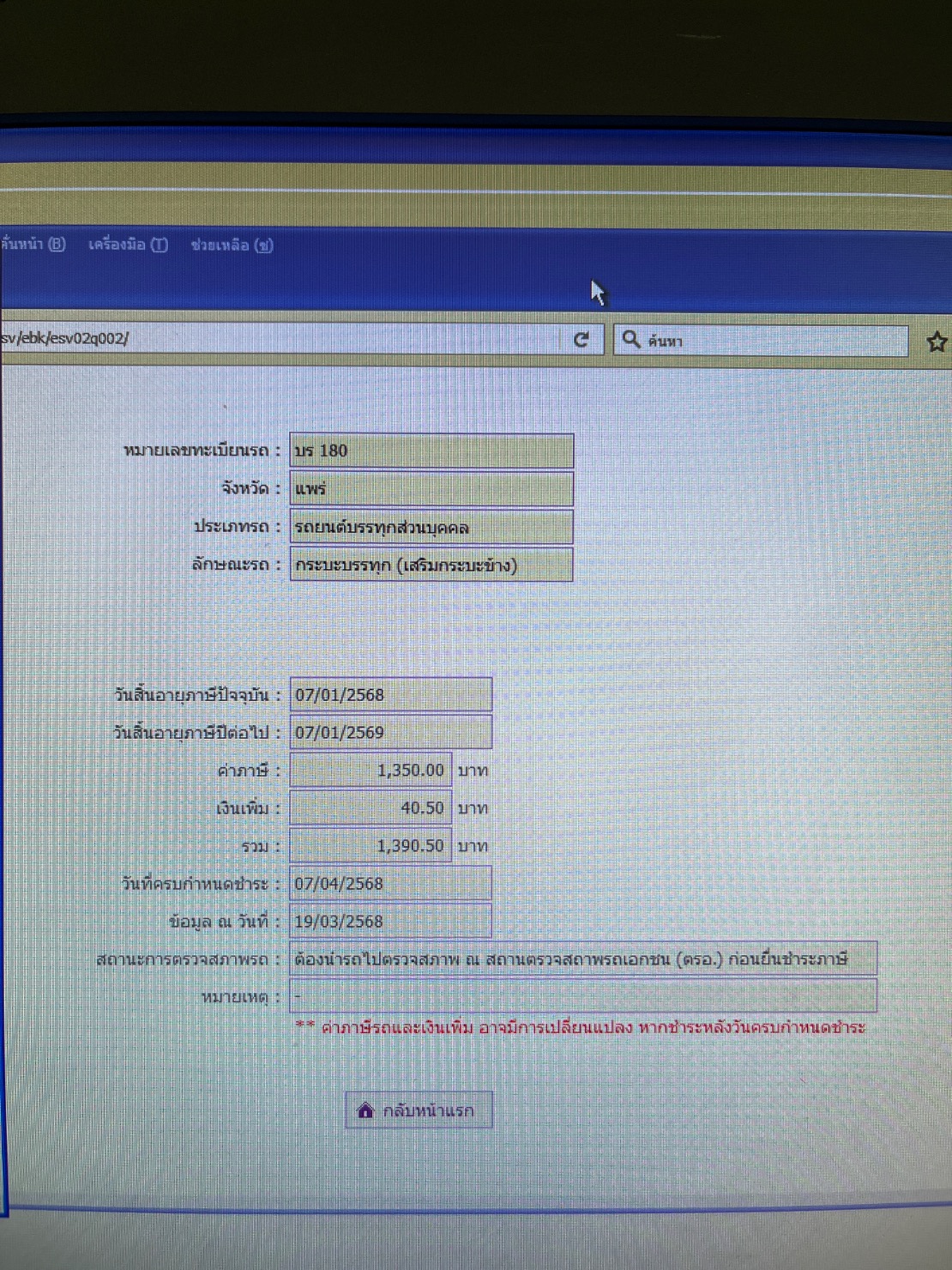This screenshot has height=1270, width=952.
Task: Click the หมายเลขทะเบียนรถ label
Action: pos(202,450)
